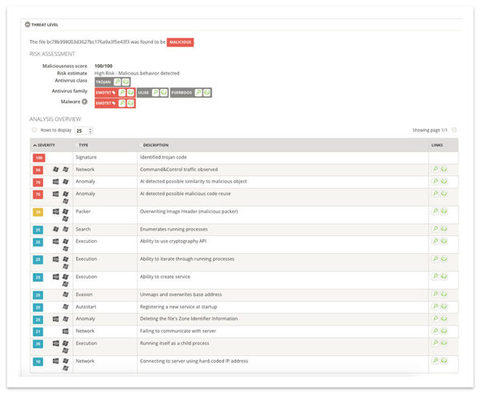
Task: Click the Description column header
Action: pos(156,145)
